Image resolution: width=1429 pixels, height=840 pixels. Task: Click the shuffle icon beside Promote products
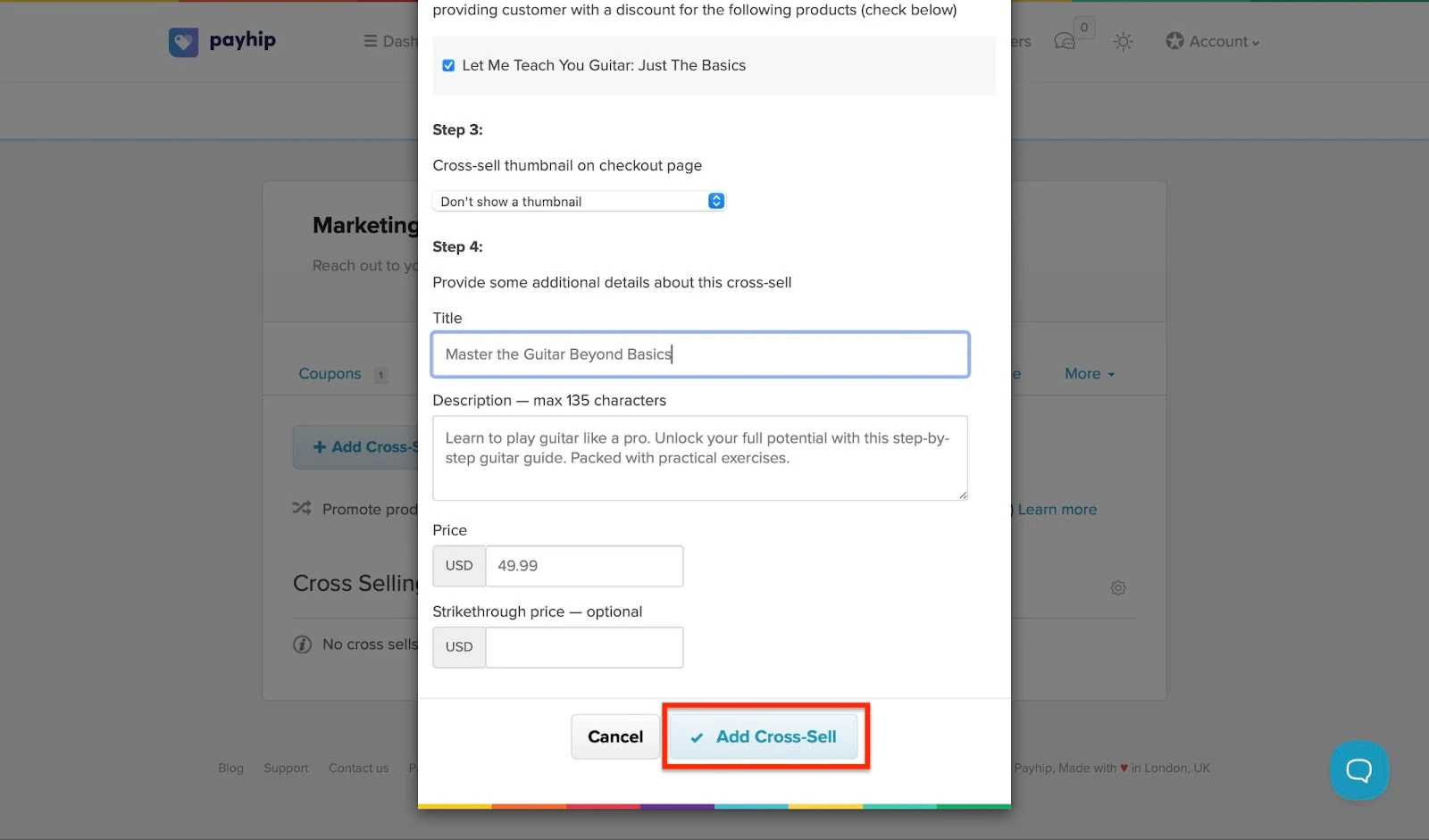[x=302, y=508]
